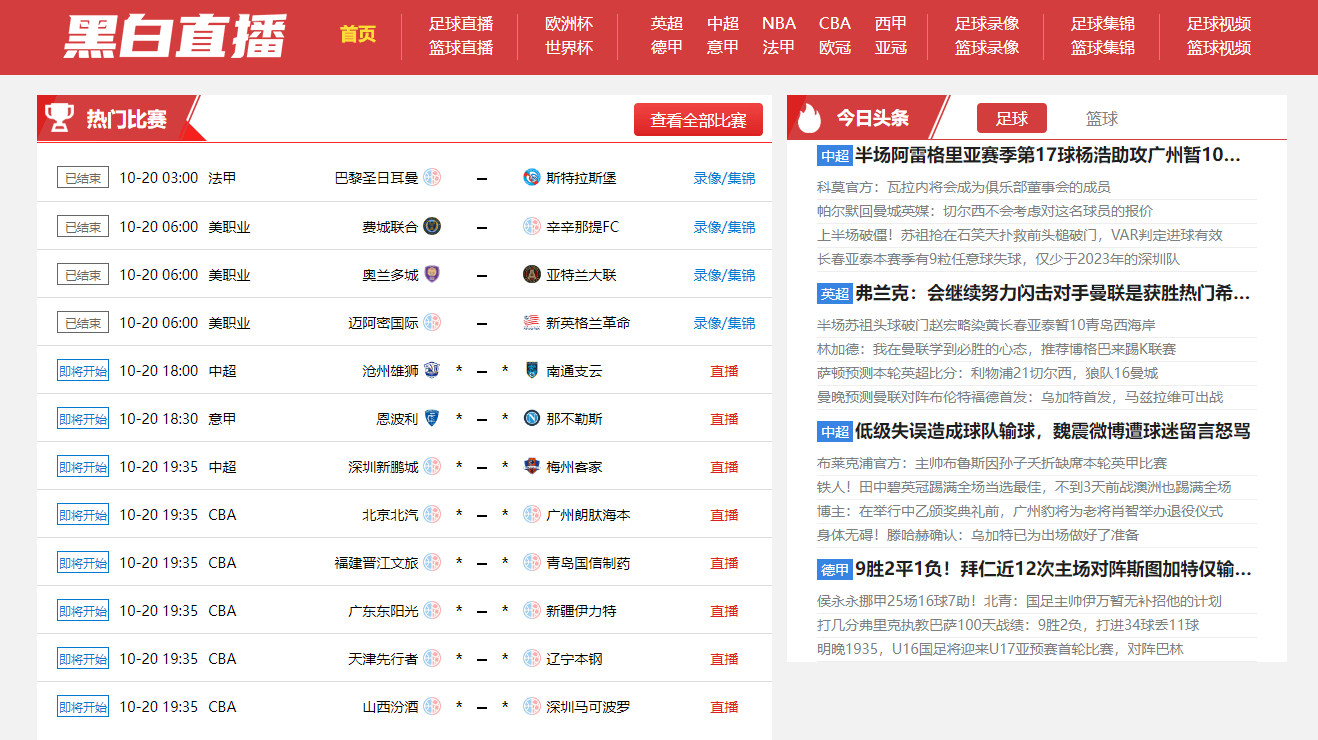Open 录像/集锦 for 巴黎圣日耳曼 match

click(x=724, y=178)
